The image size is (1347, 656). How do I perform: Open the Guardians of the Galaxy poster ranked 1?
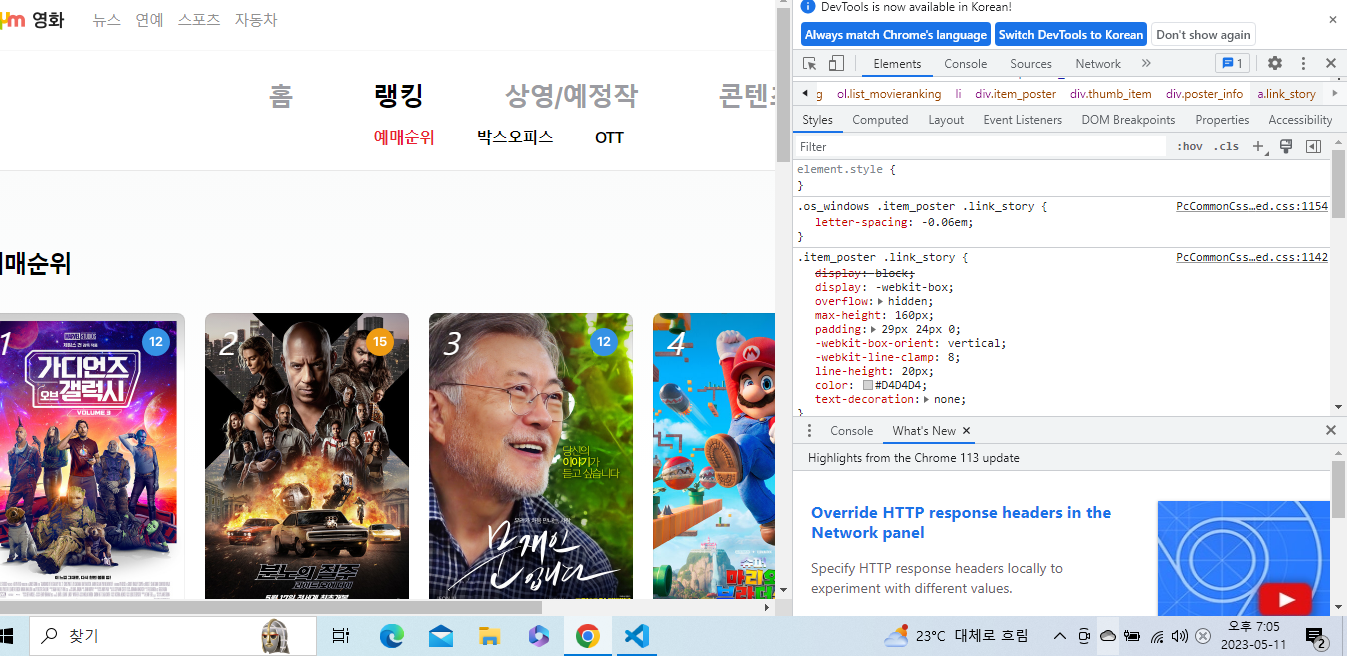point(90,456)
